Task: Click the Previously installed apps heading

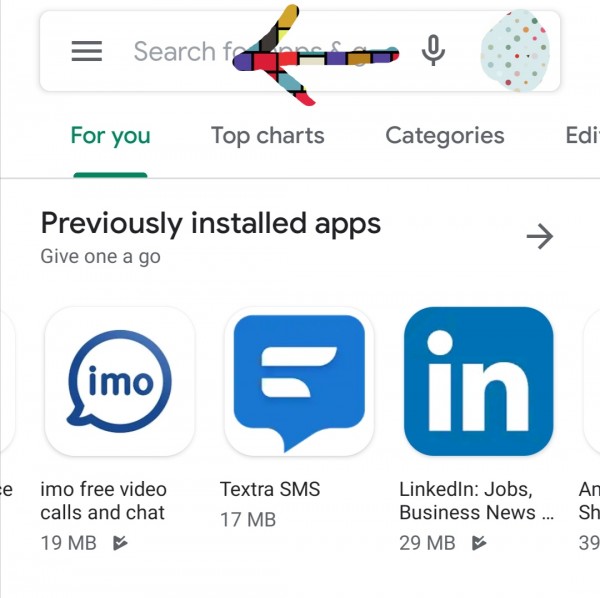Action: pos(210,223)
